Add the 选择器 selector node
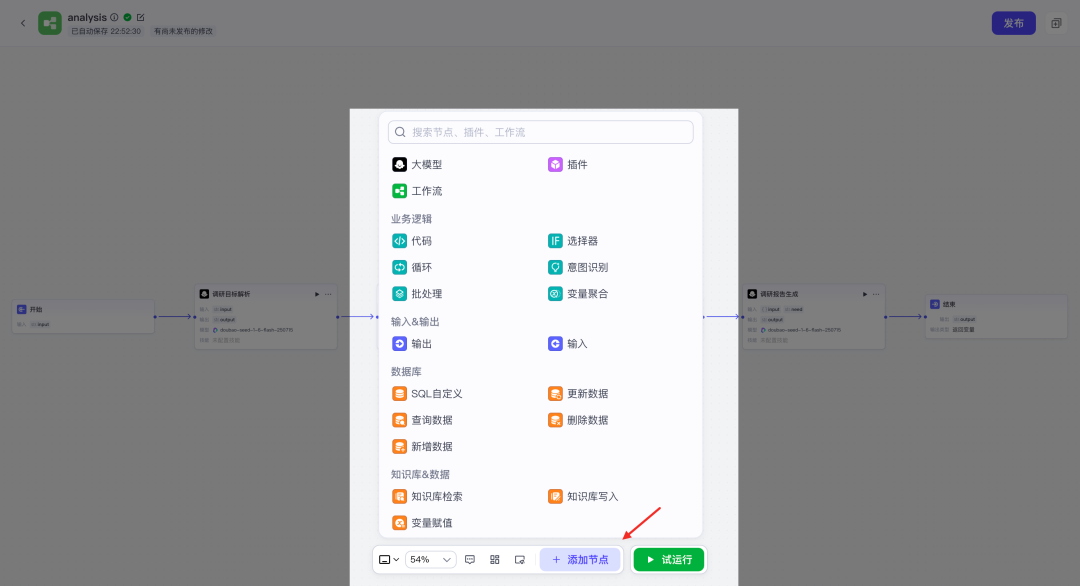 tap(572, 241)
